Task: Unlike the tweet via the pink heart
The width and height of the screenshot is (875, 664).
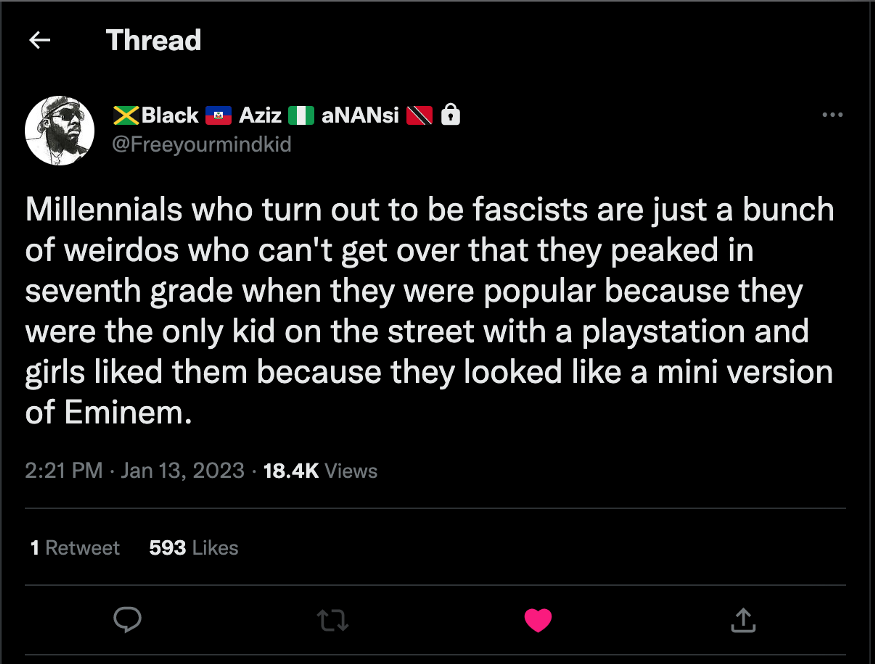Action: 538,620
